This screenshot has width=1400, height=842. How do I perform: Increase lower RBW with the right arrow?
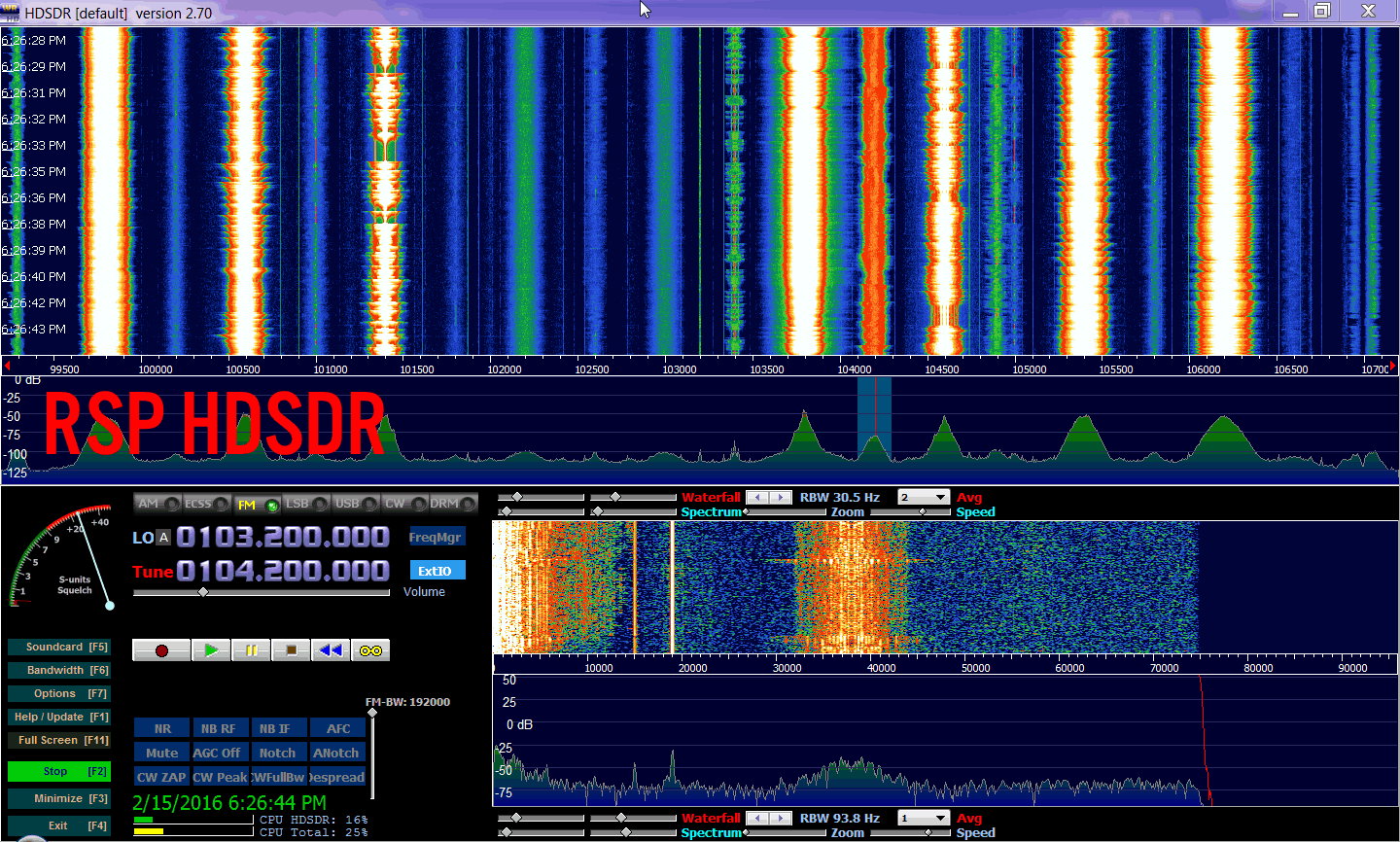click(x=781, y=819)
